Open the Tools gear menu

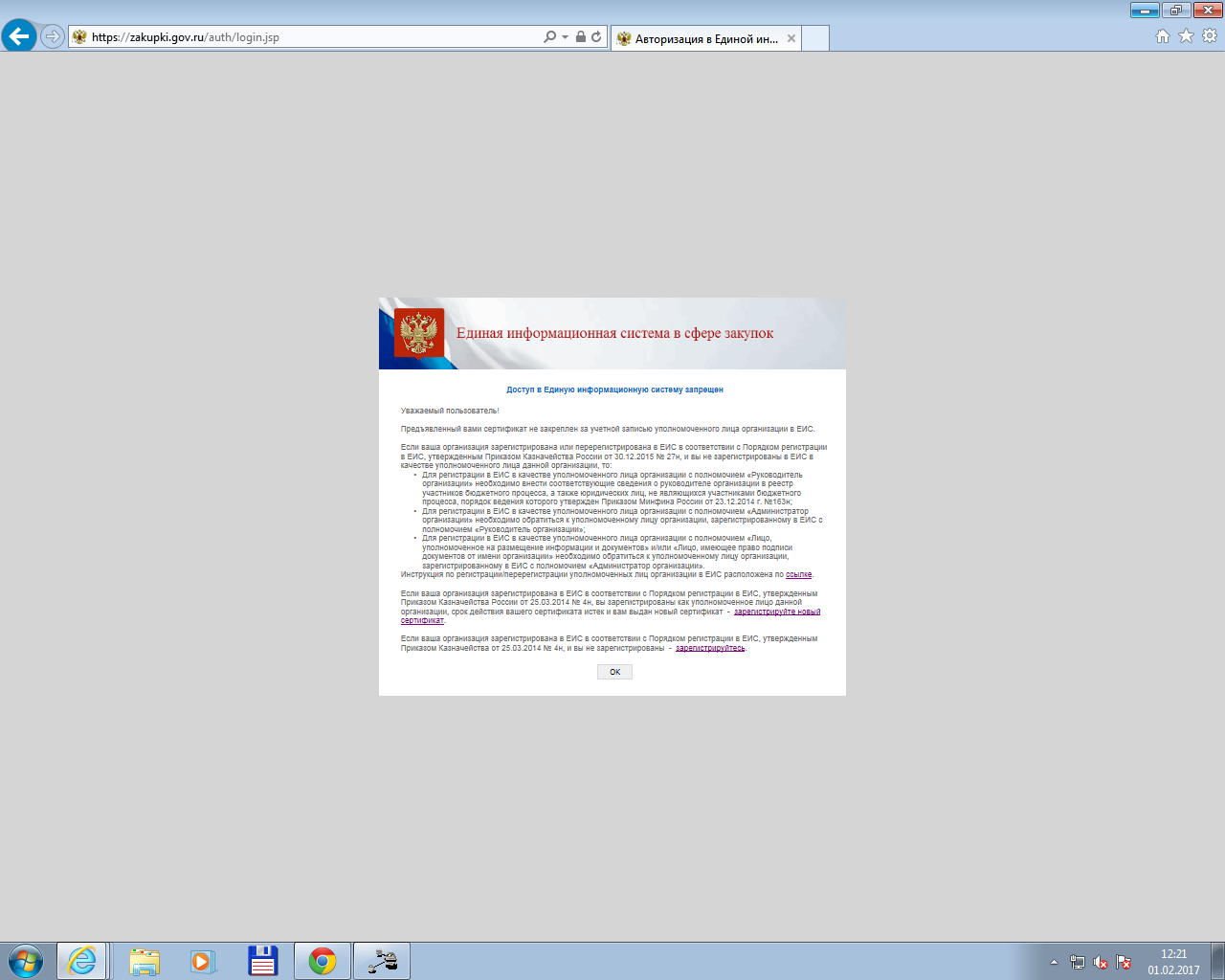[x=1210, y=36]
